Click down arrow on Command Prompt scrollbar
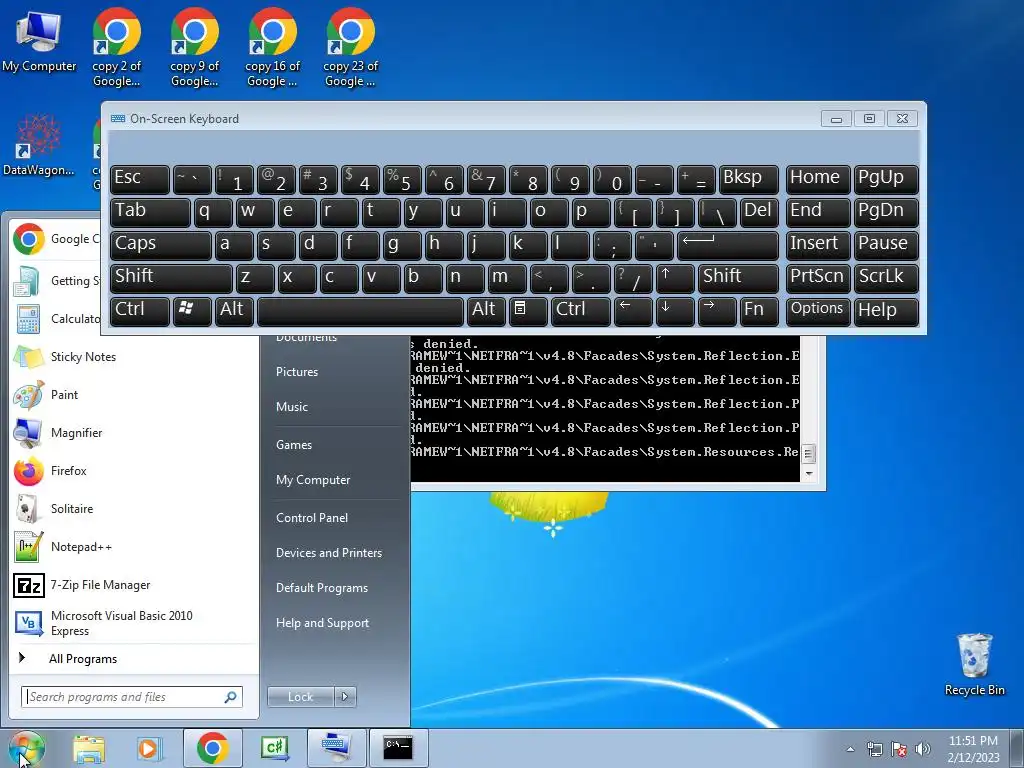1024x768 pixels. point(809,473)
